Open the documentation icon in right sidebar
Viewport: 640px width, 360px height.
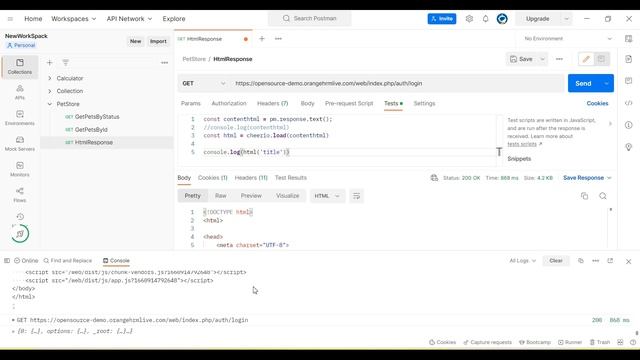(629, 59)
